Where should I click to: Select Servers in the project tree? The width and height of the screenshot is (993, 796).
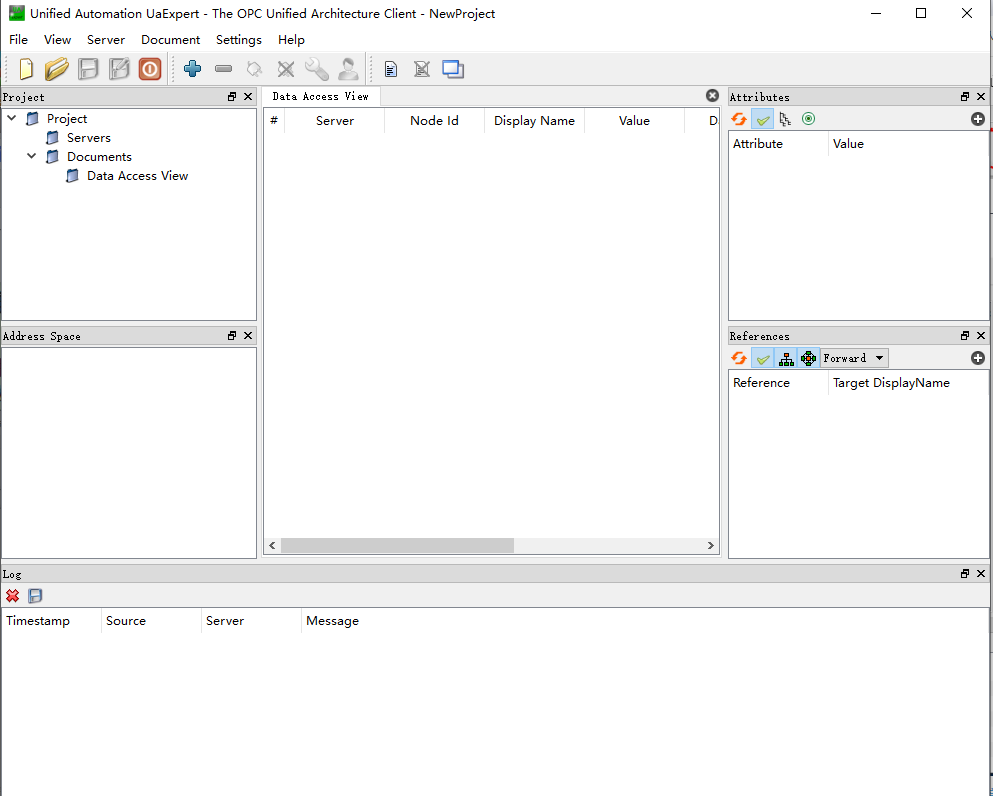pyautogui.click(x=89, y=138)
